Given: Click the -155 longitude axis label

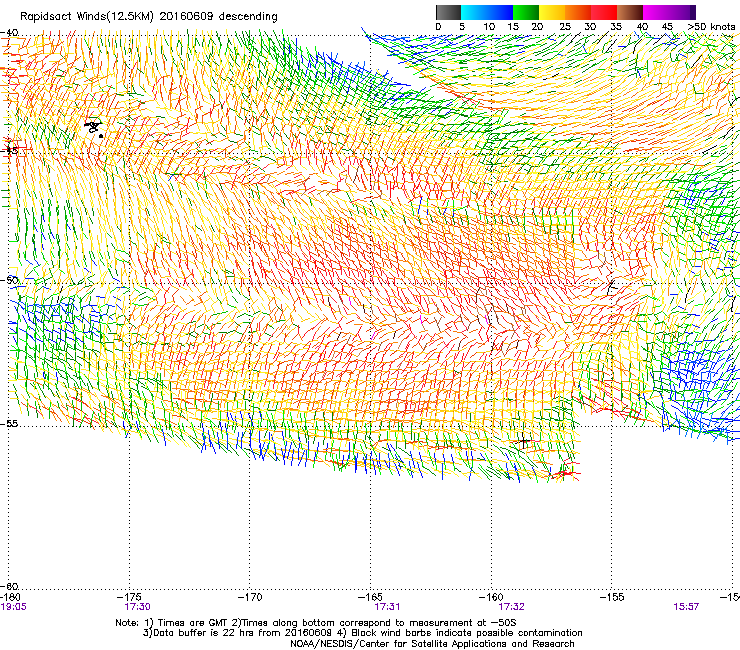Looking at the screenshot, I should [612, 597].
